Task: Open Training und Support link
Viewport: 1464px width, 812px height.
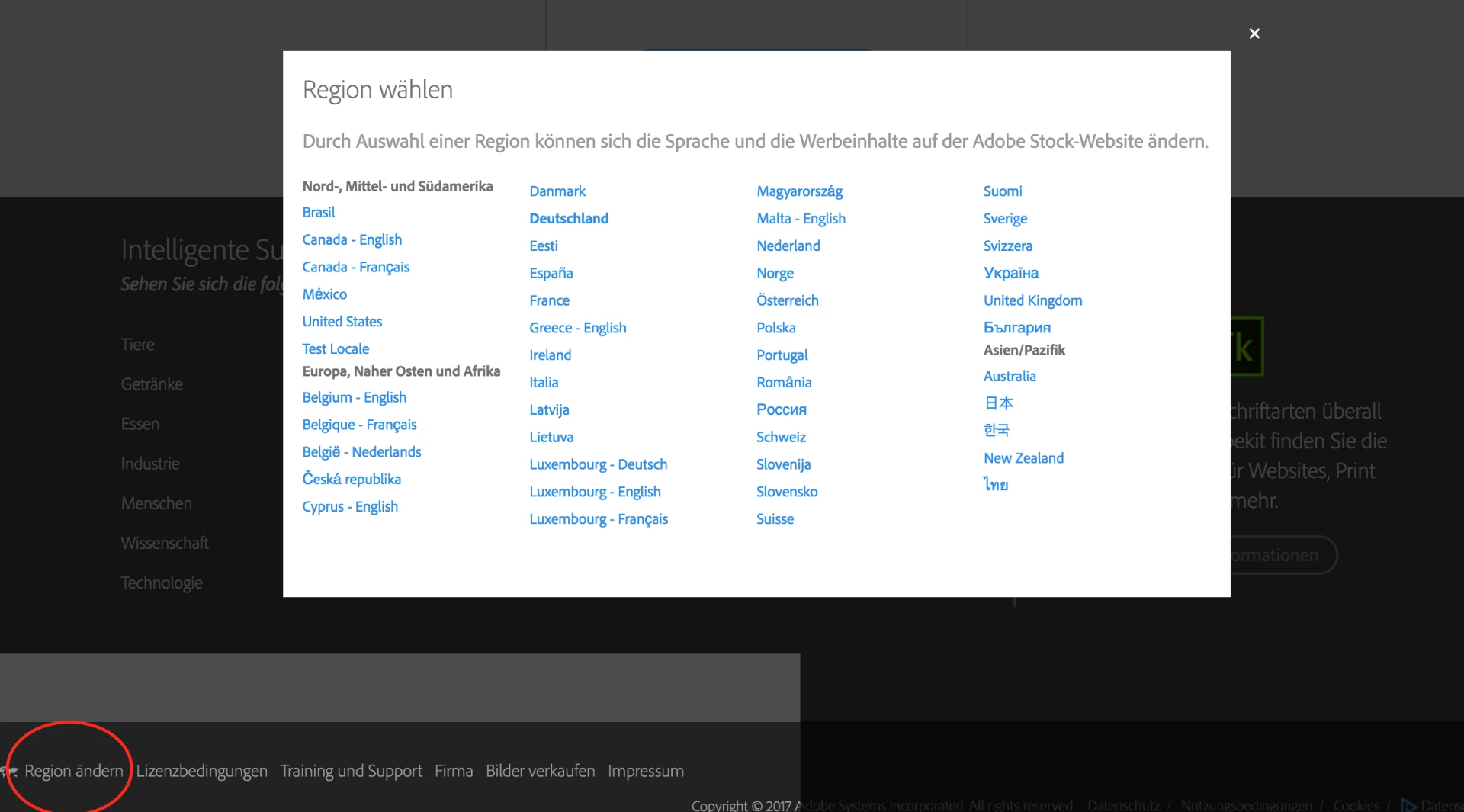Action: point(351,772)
